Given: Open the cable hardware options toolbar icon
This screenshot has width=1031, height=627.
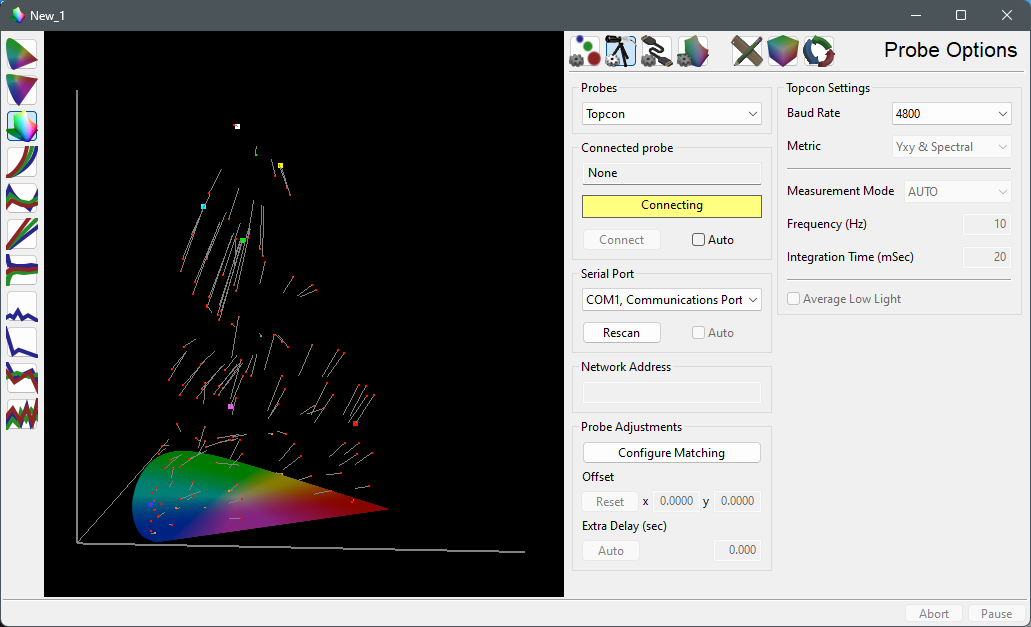Looking at the screenshot, I should tap(655, 50).
